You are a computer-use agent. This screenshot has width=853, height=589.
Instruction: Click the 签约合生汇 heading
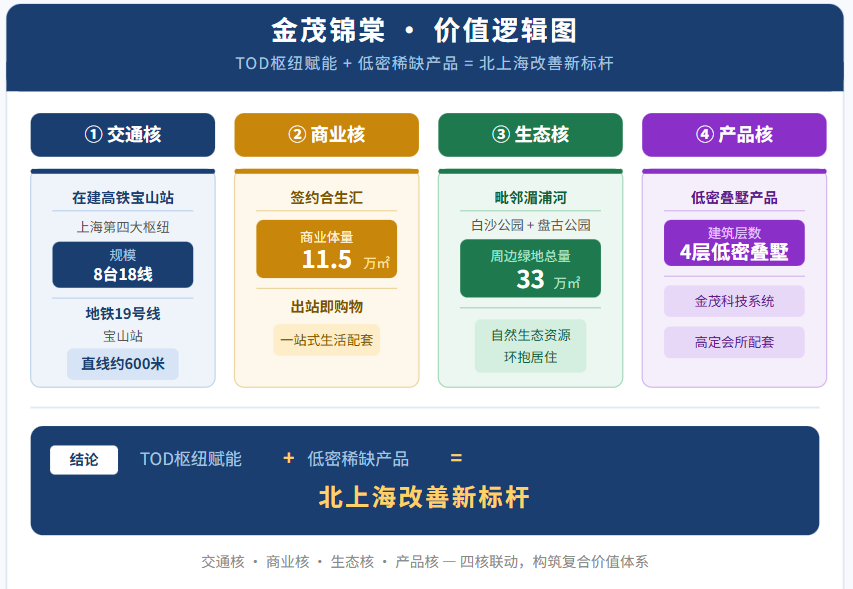pyautogui.click(x=326, y=197)
